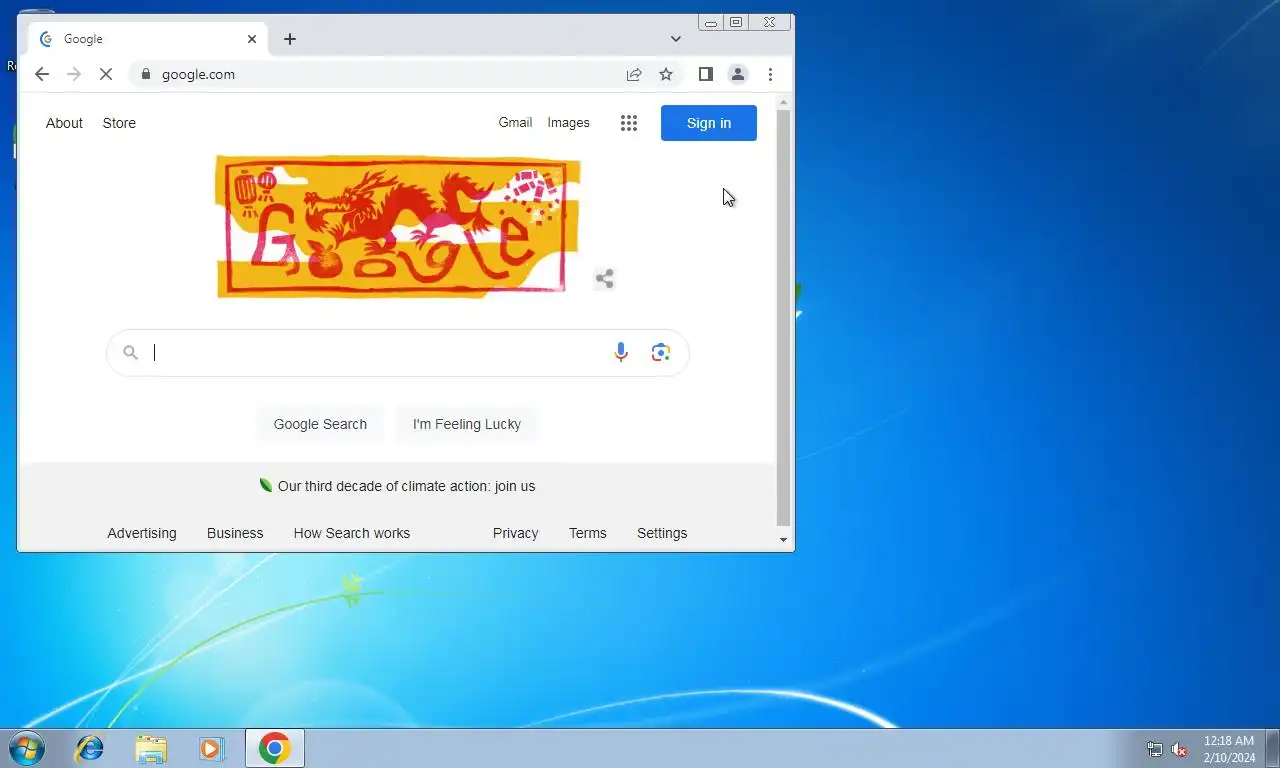
Task: Go back with the browser back arrow
Action: pos(41,74)
